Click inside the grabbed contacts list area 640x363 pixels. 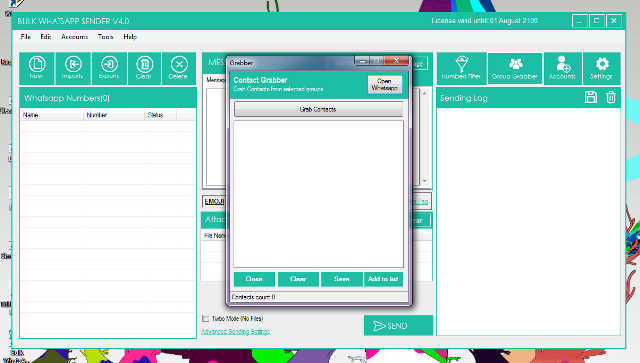click(318, 194)
